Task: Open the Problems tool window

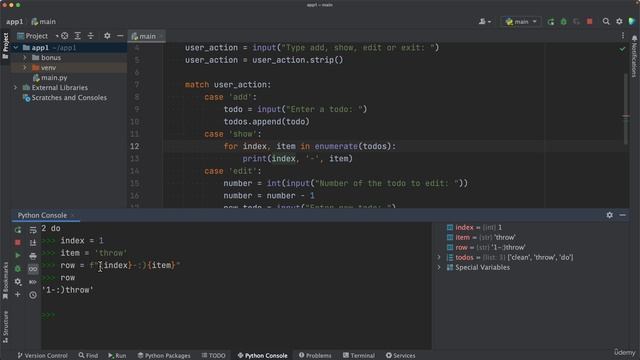Action: pyautogui.click(x=315, y=356)
